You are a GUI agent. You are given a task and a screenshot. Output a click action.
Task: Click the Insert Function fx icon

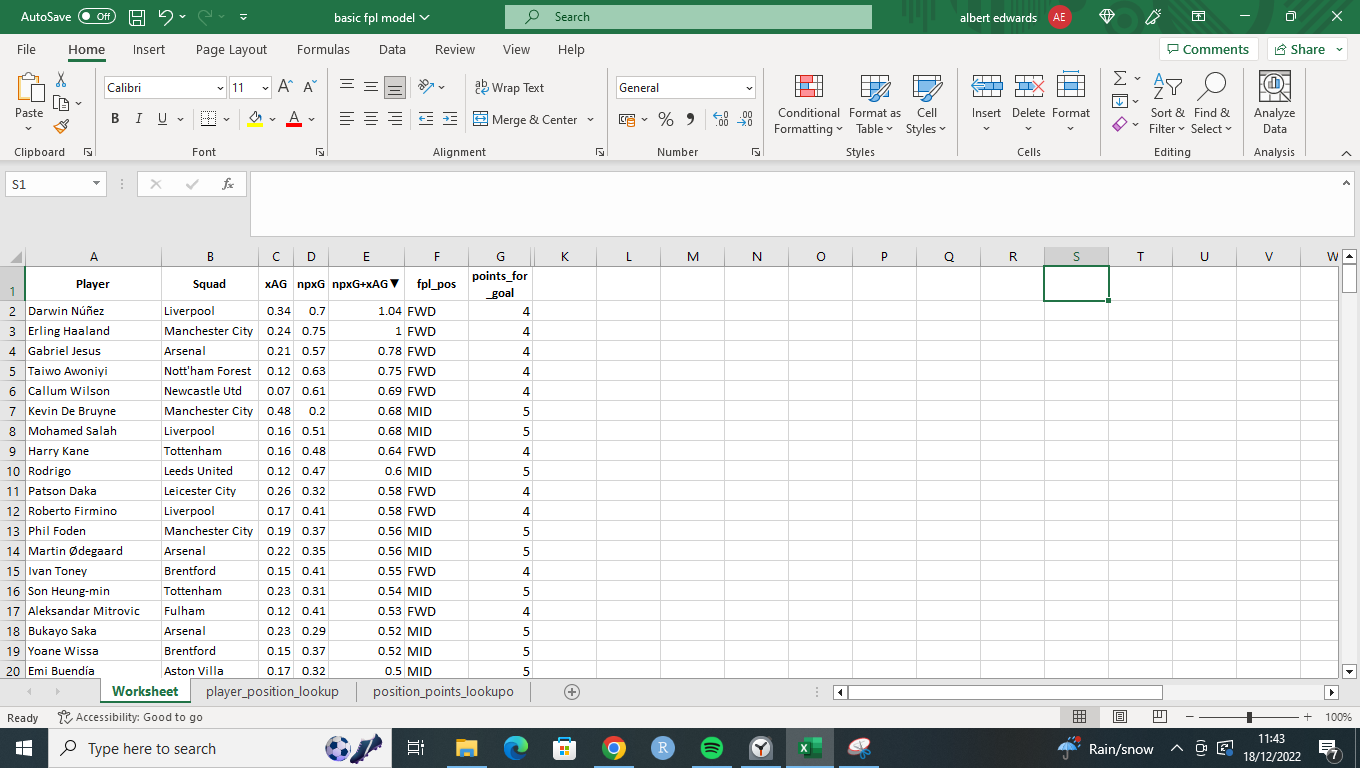coord(228,184)
